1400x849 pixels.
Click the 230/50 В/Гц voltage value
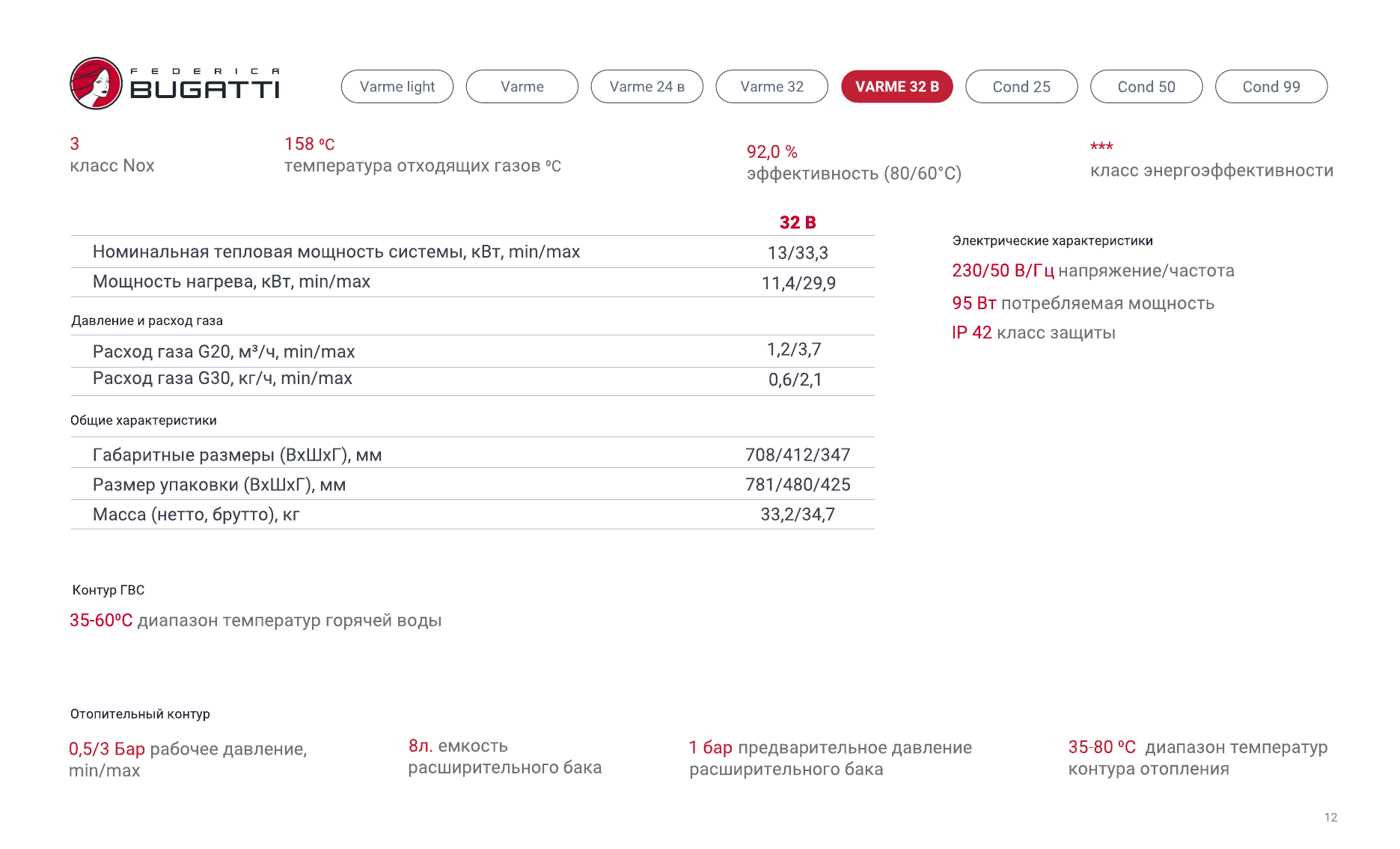tap(1003, 271)
